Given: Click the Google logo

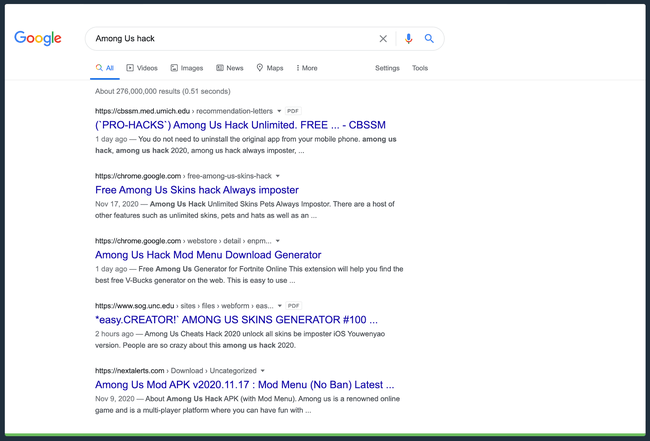Looking at the screenshot, I should [x=38, y=38].
